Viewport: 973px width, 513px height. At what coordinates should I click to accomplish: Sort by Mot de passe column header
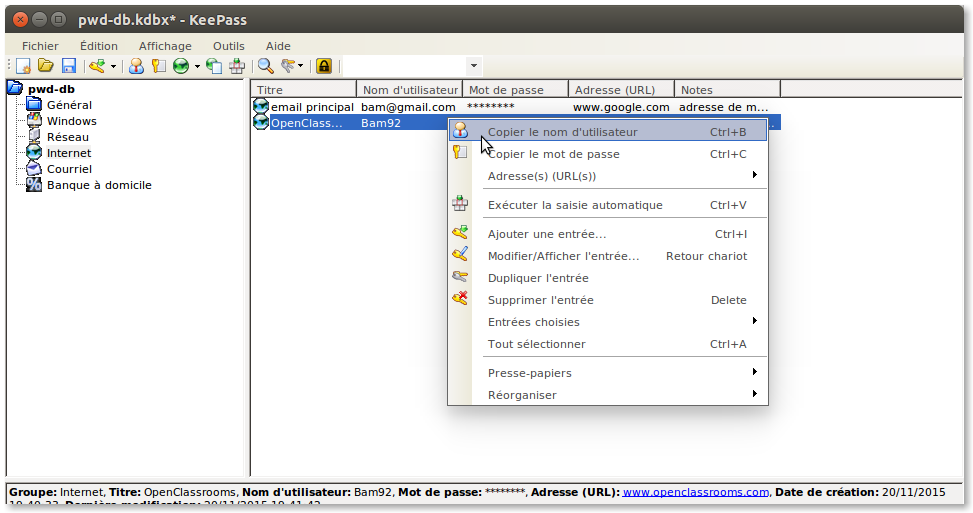coord(516,89)
